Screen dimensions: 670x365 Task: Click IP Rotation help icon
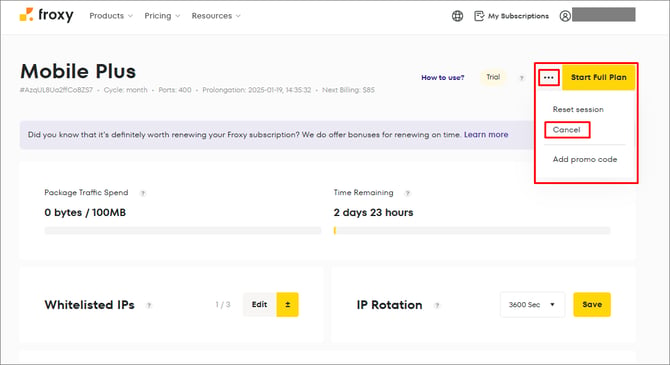437,306
